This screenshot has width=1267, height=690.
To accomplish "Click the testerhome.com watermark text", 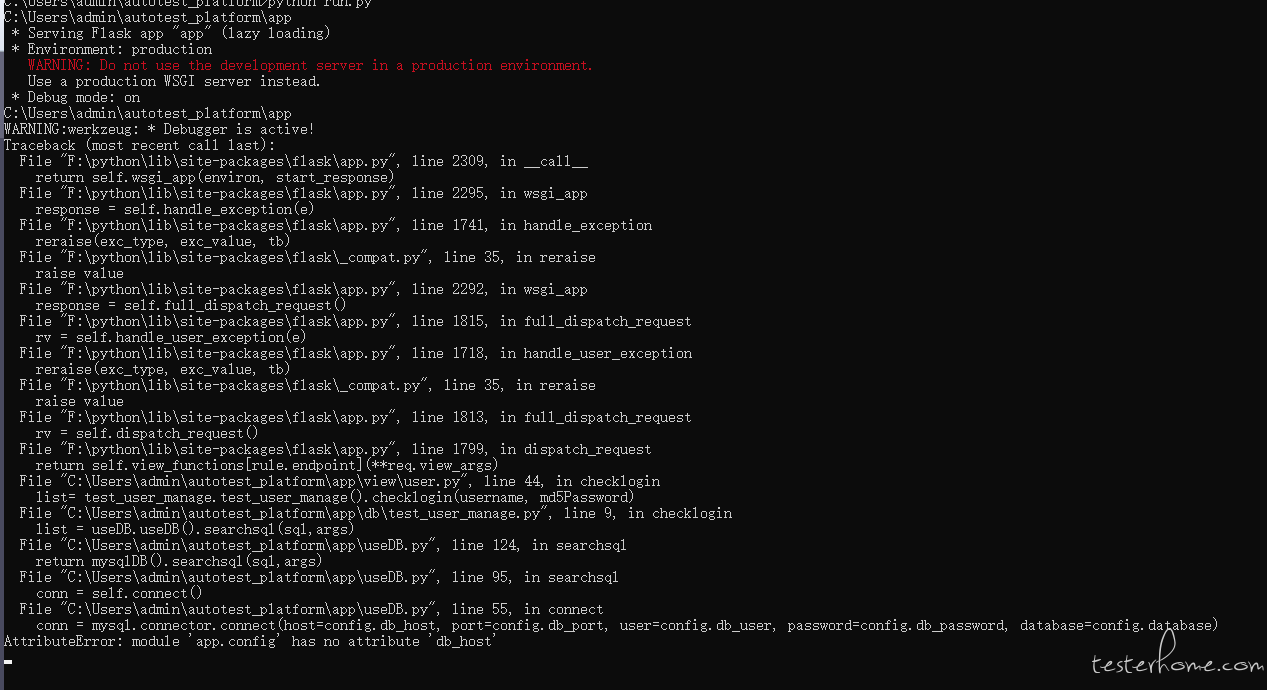I will click(1176, 664).
